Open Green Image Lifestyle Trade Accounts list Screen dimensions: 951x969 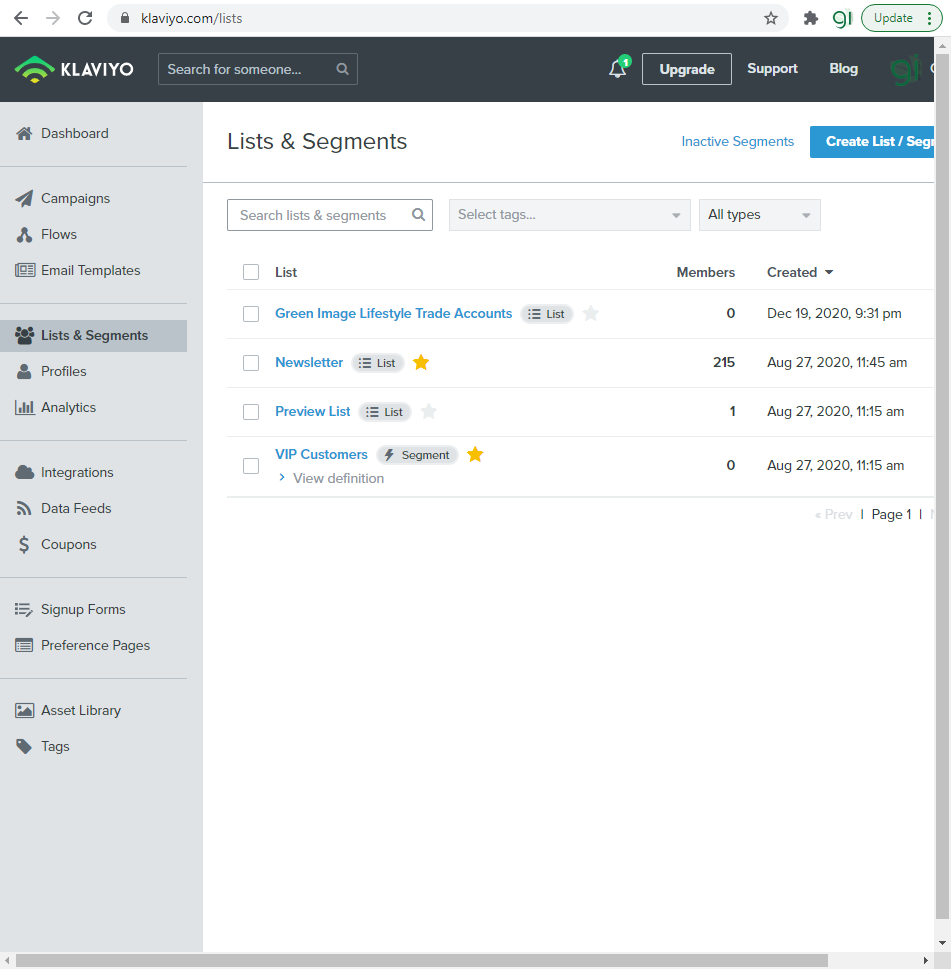point(394,313)
